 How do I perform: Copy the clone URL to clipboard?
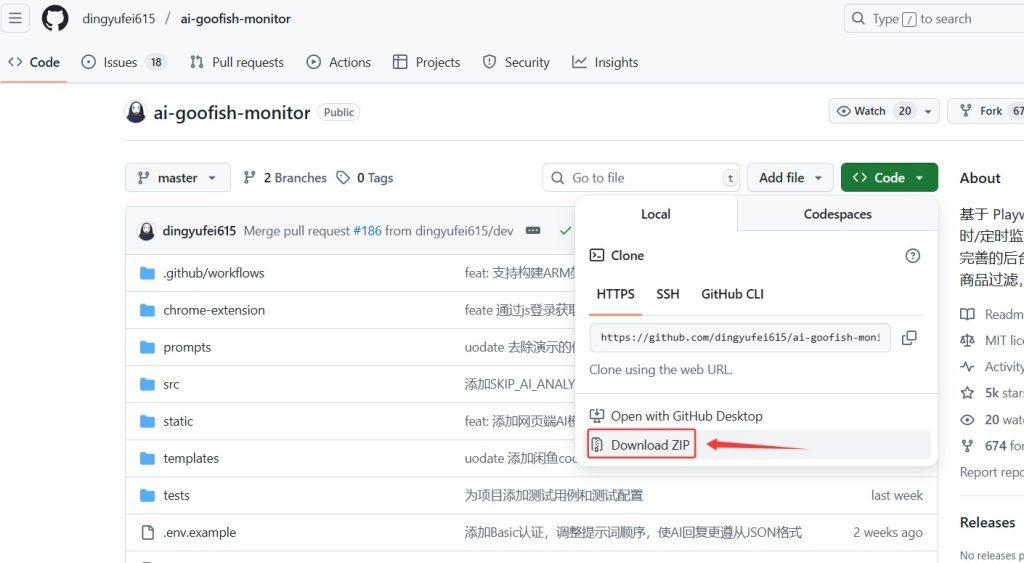click(908, 338)
